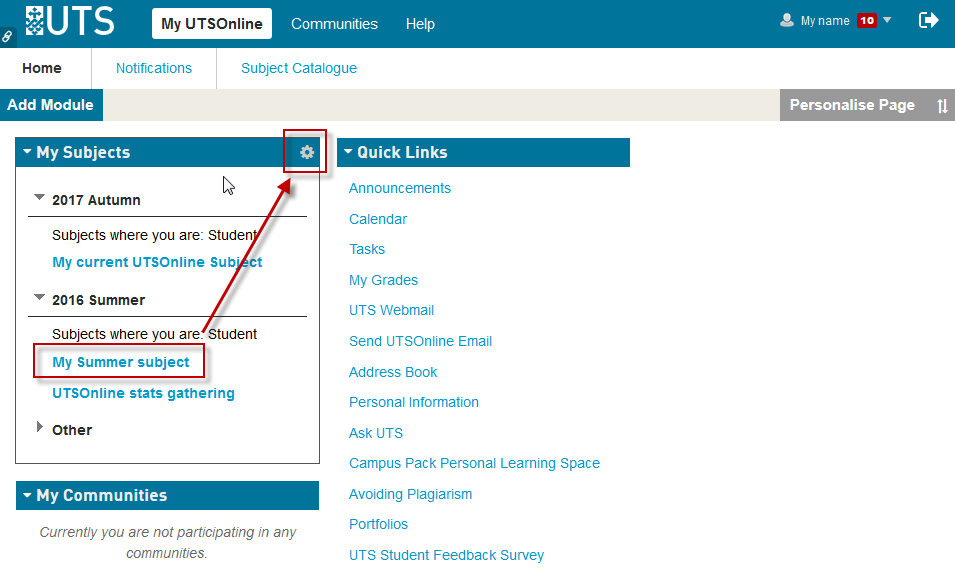Open the My Summer subject link
The height and width of the screenshot is (576, 955).
pyautogui.click(x=121, y=362)
